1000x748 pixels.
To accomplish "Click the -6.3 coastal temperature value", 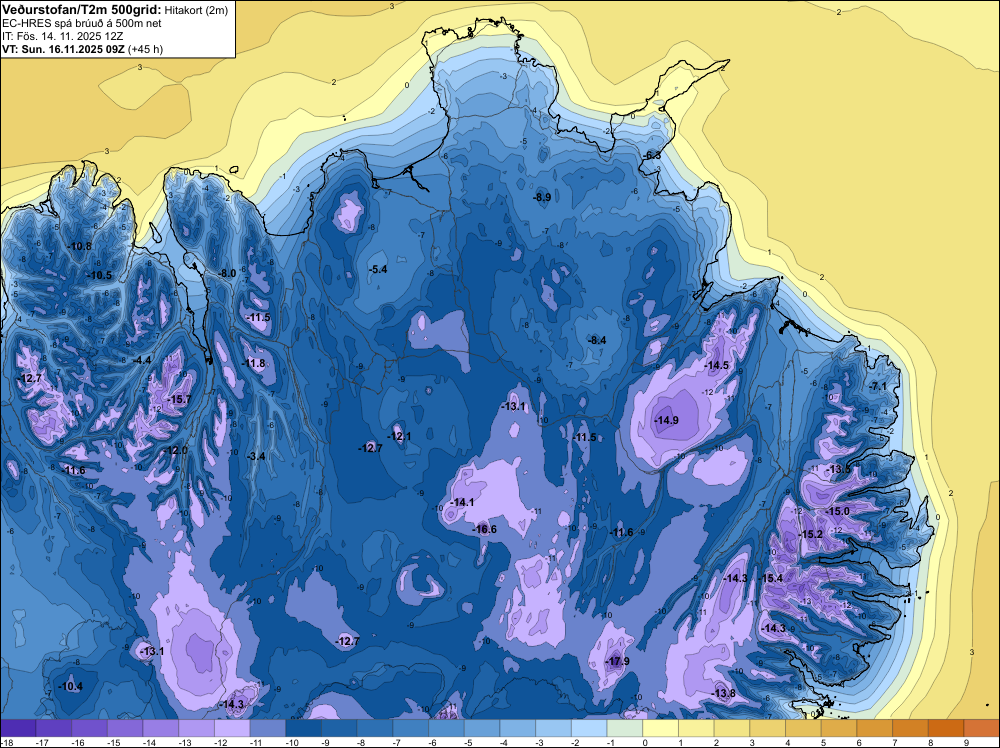I will [652, 156].
